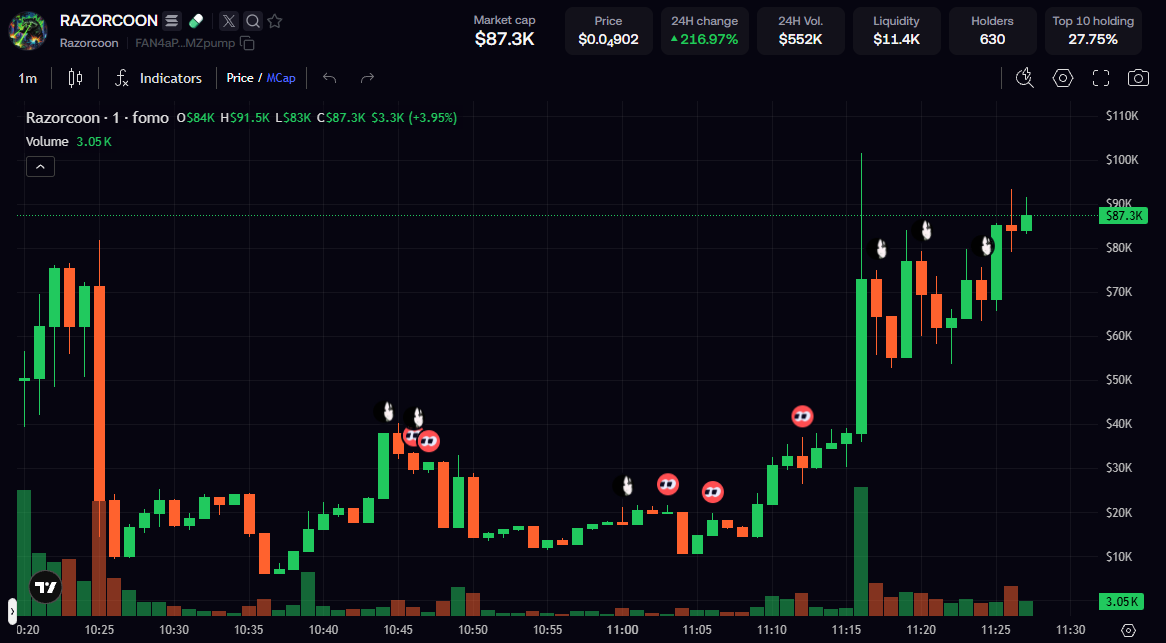Open chart settings via hexagon gear icon
The height and width of the screenshot is (643, 1166).
[1063, 78]
